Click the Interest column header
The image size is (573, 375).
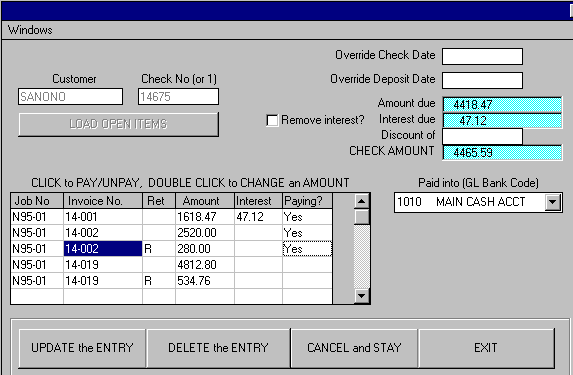pos(258,201)
